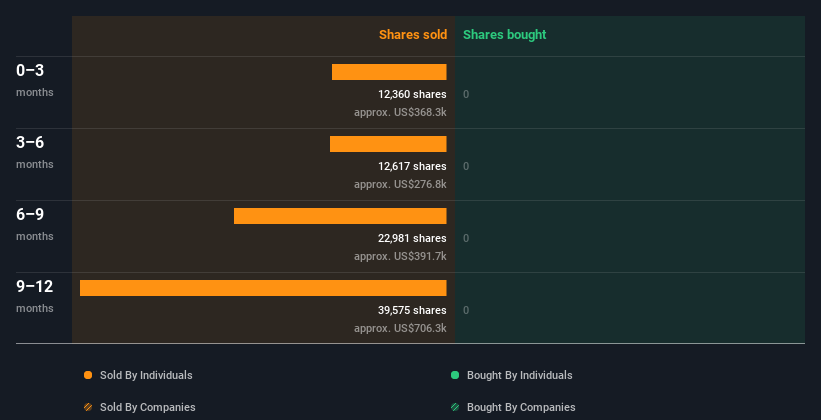Click the zero bought value in 9–12 months row
821x420 pixels.
[466, 311]
